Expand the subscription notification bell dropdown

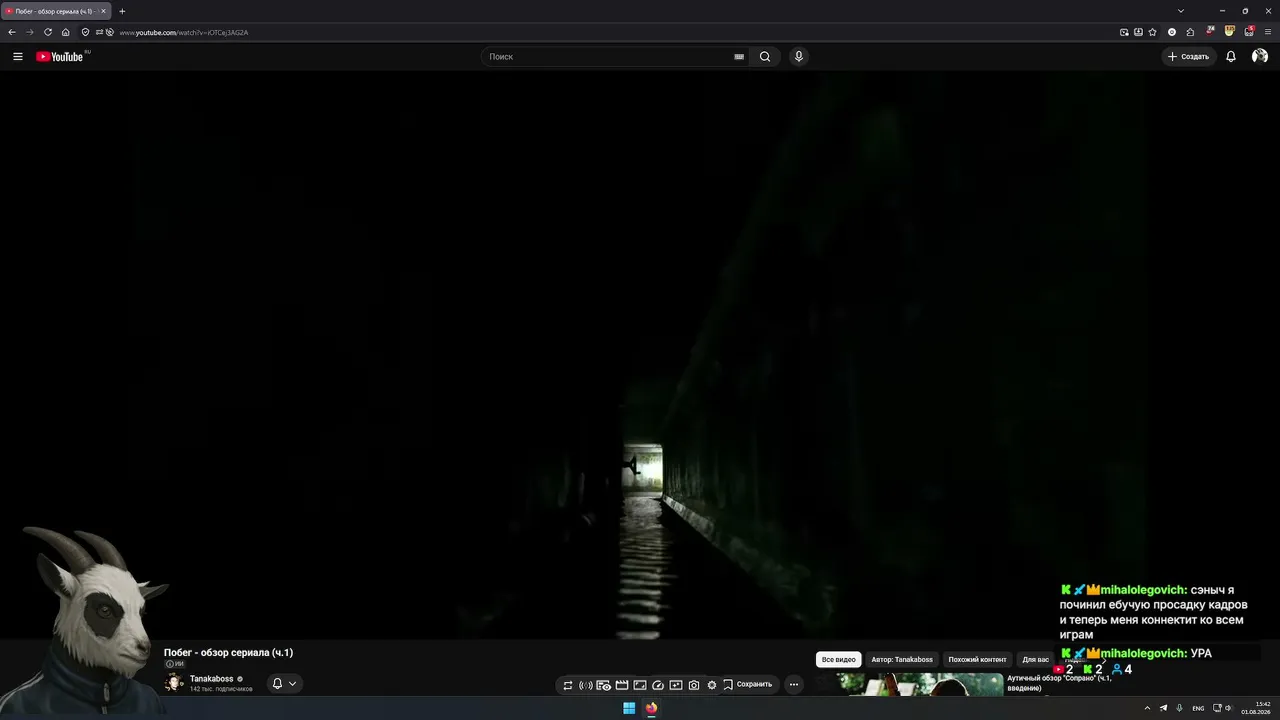click(x=285, y=684)
